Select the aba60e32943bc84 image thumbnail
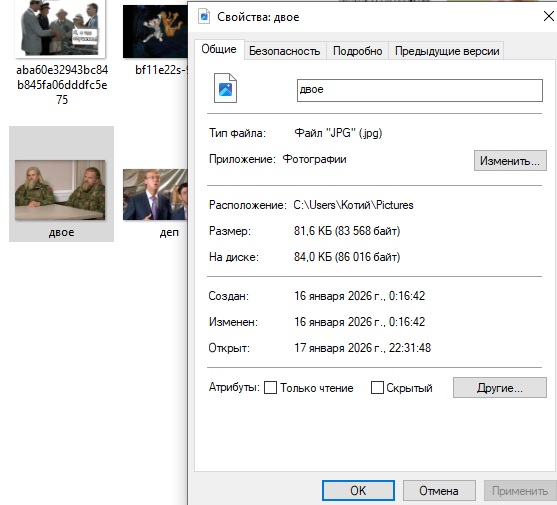Viewport: 557px width, 505px height. click(x=60, y=28)
